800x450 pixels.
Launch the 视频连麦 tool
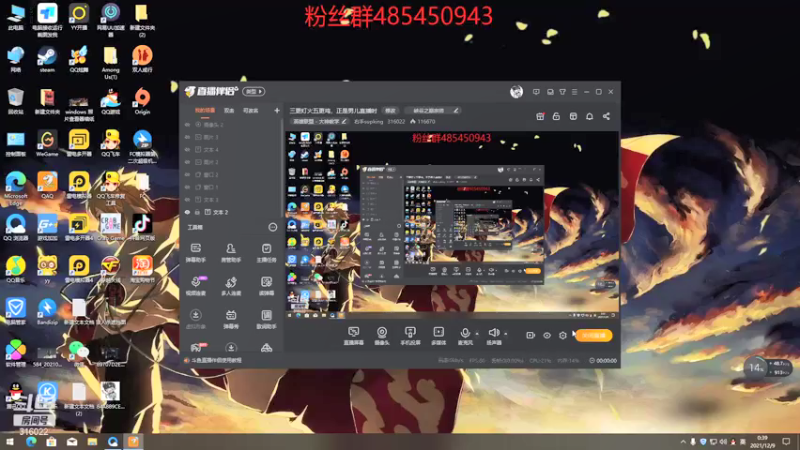[195, 286]
